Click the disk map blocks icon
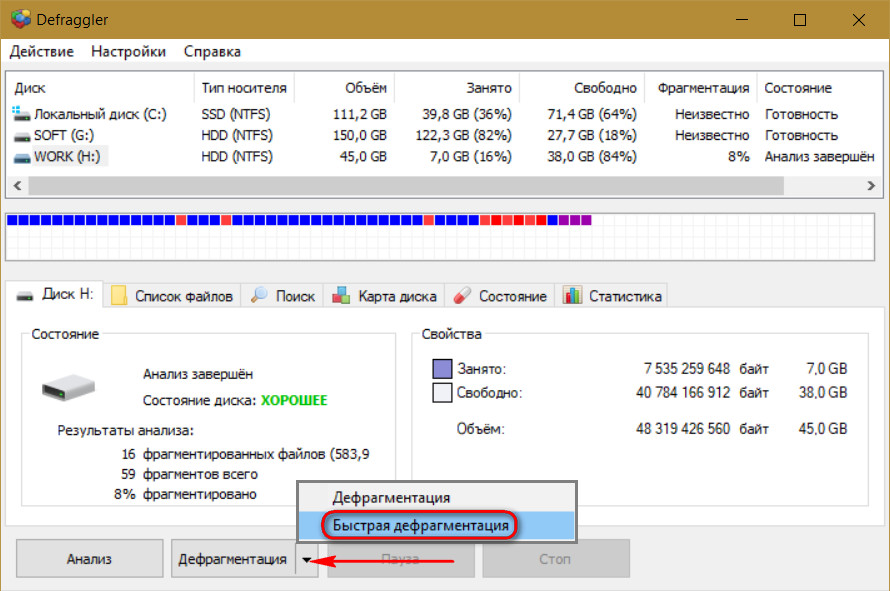The image size is (890, 591). click(341, 295)
